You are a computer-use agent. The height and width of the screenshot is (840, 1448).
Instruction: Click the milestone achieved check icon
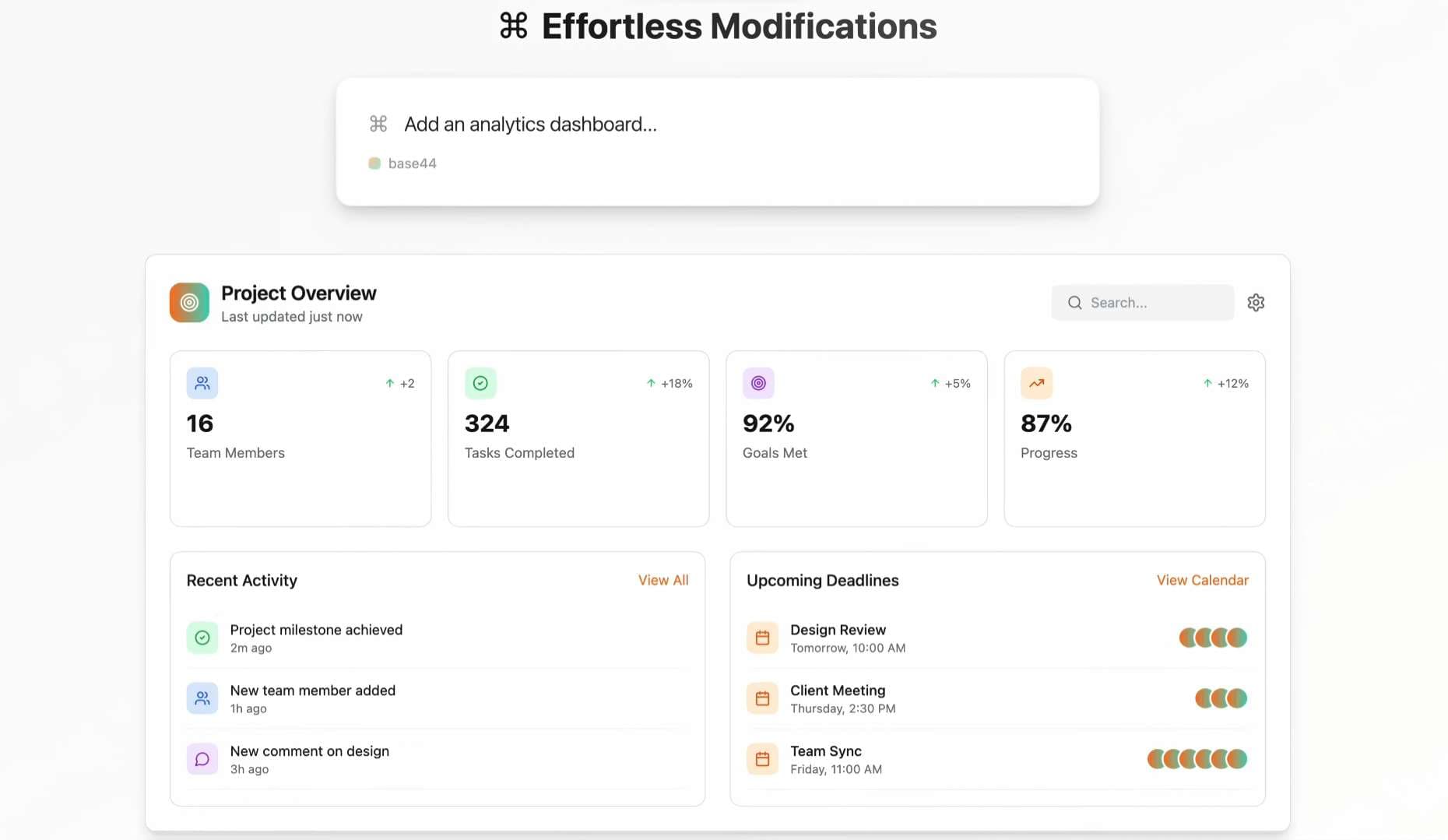coord(202,638)
